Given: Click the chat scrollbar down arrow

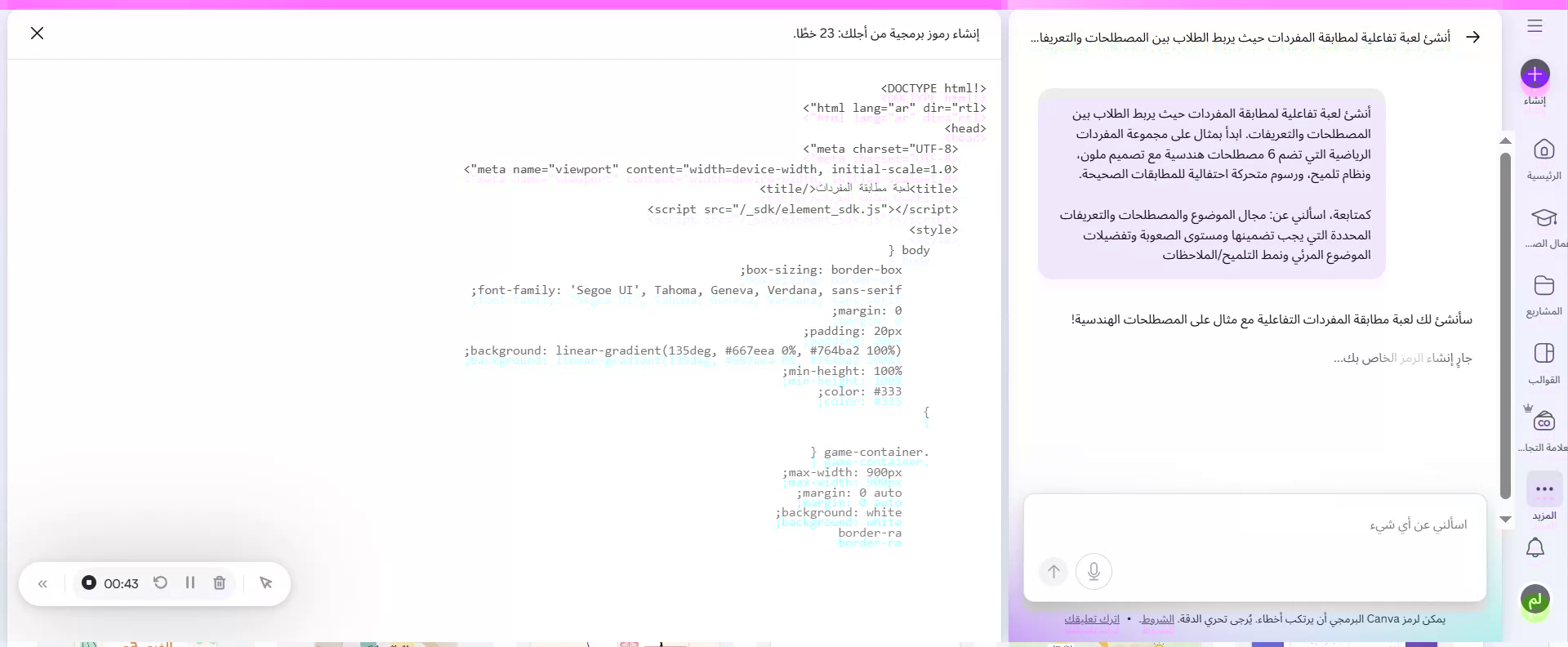Looking at the screenshot, I should [x=1506, y=520].
